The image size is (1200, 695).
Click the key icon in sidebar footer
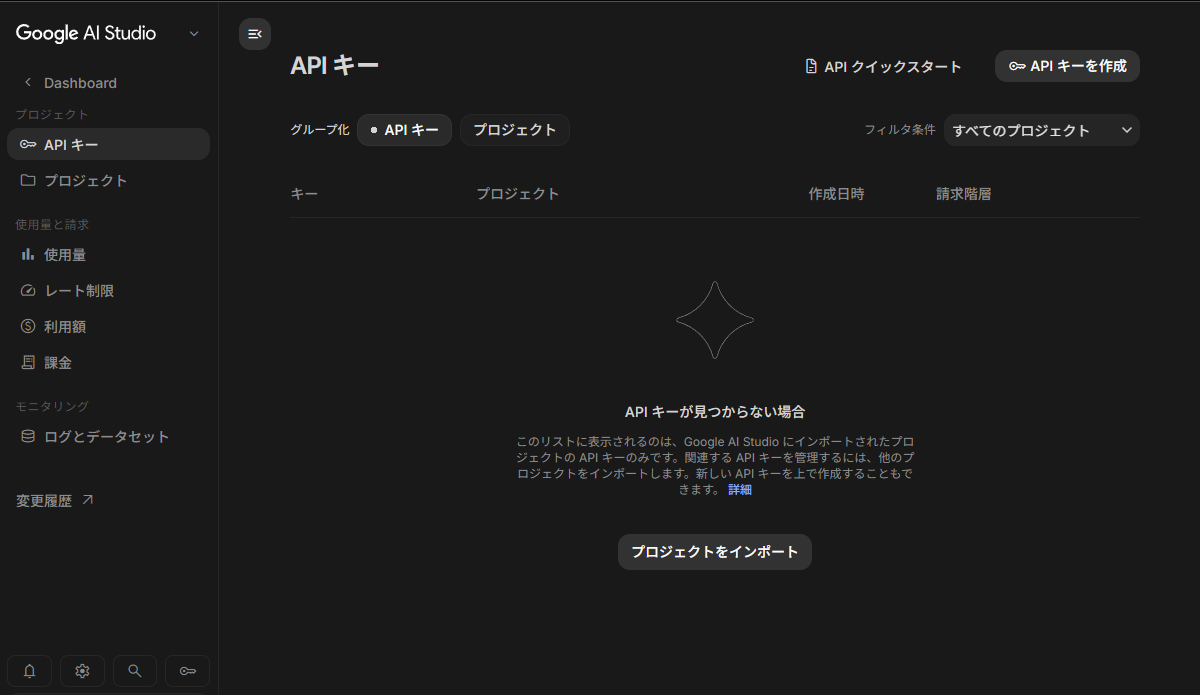click(x=187, y=671)
